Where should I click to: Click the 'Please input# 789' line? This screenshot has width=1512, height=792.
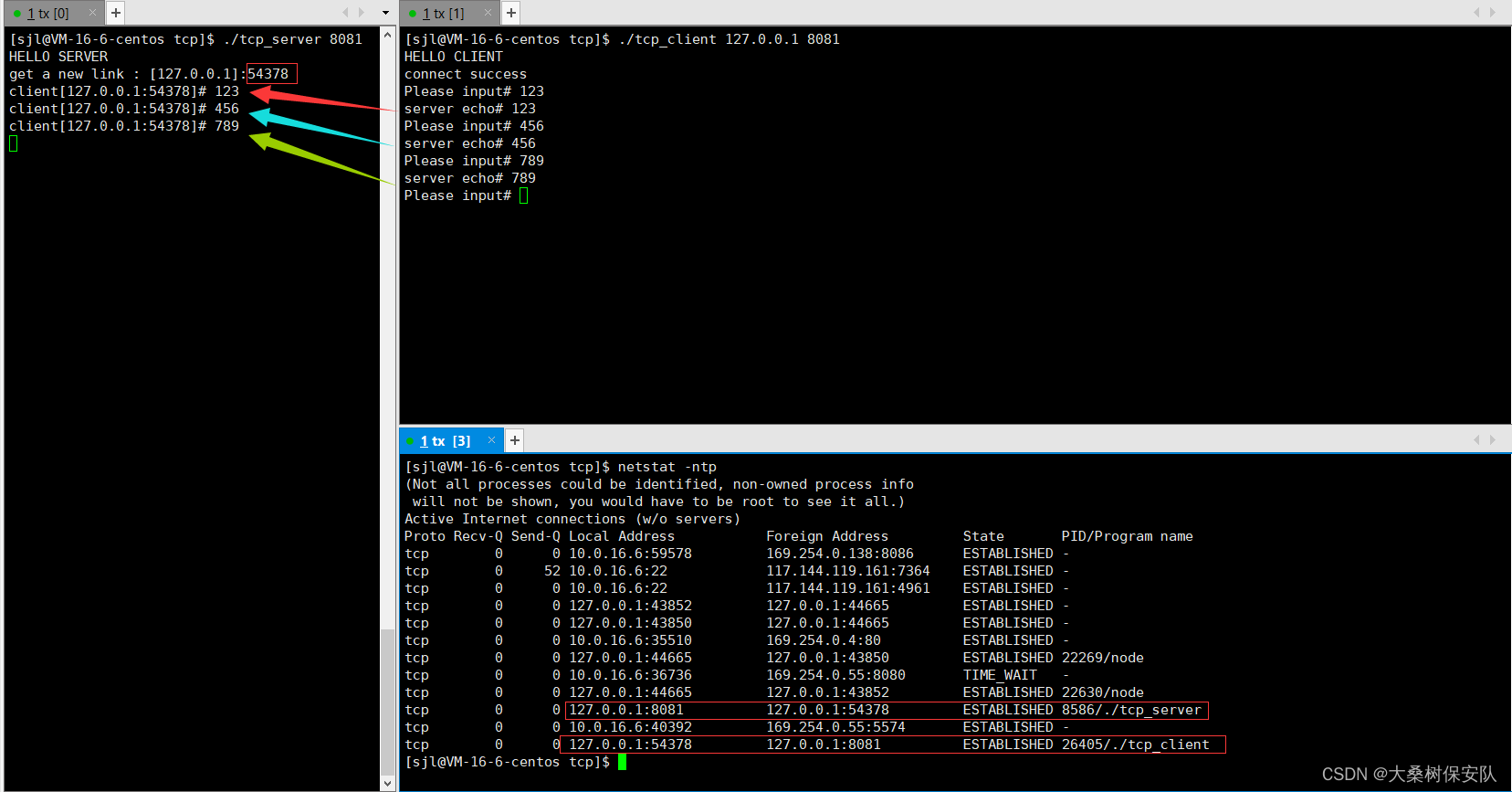point(474,161)
